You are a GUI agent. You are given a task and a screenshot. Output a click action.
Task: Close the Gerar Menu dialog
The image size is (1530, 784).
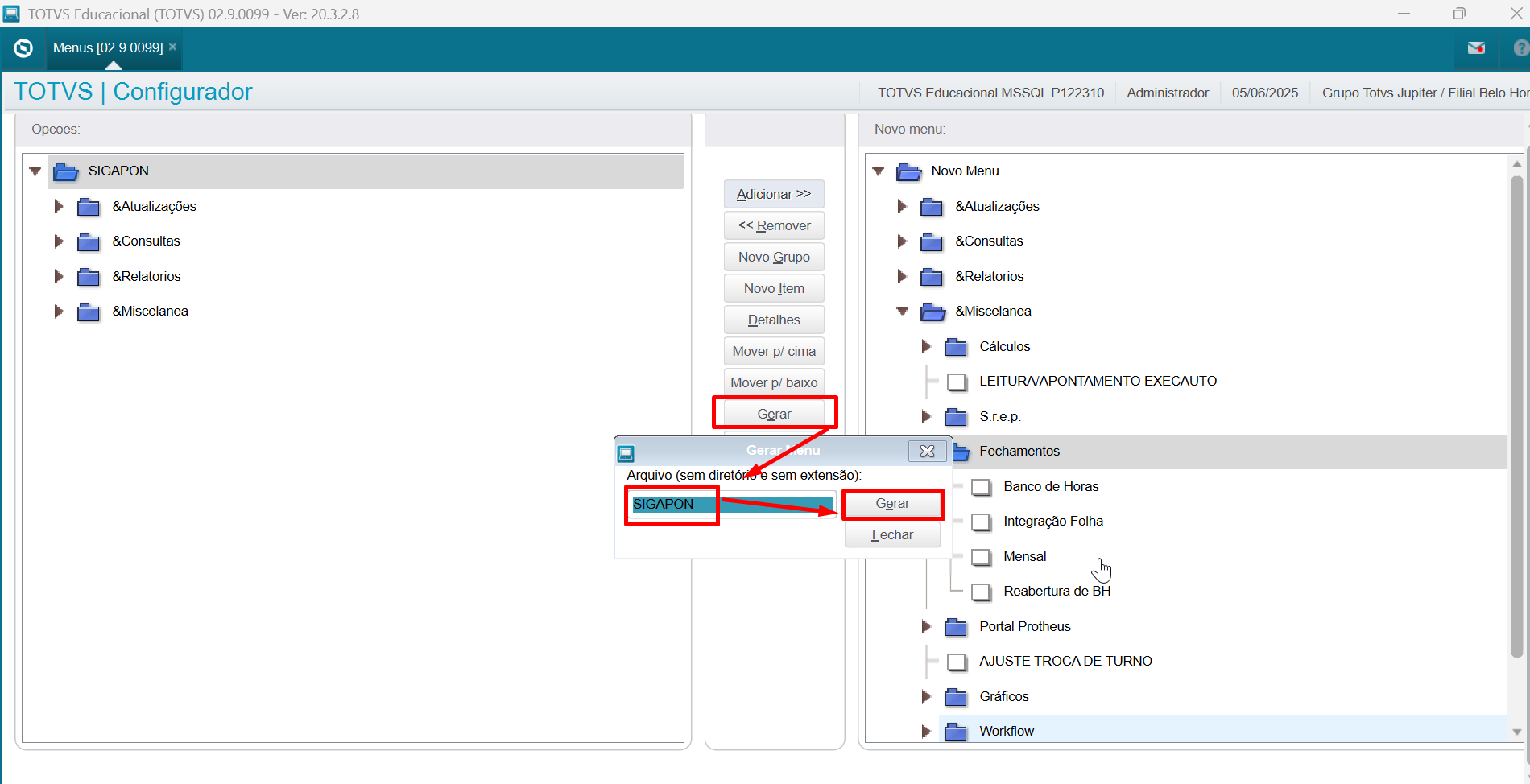coord(927,451)
